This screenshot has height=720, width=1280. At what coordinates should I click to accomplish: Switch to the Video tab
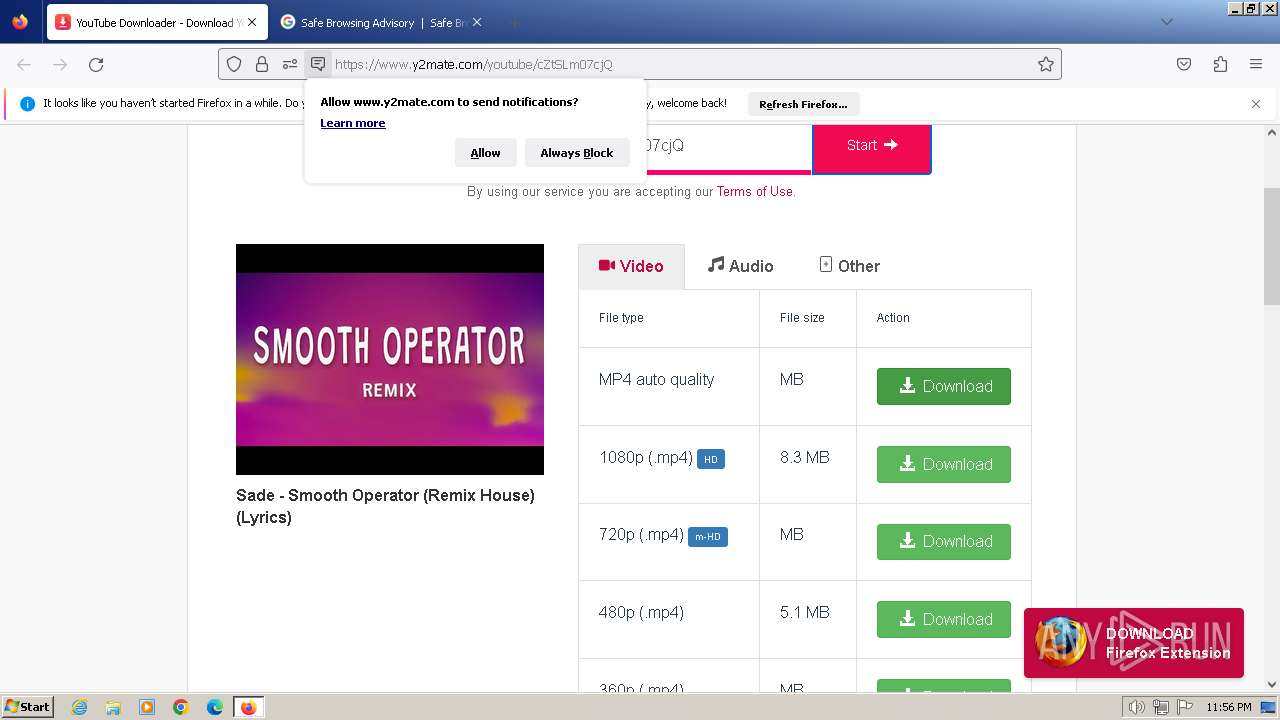tap(631, 266)
